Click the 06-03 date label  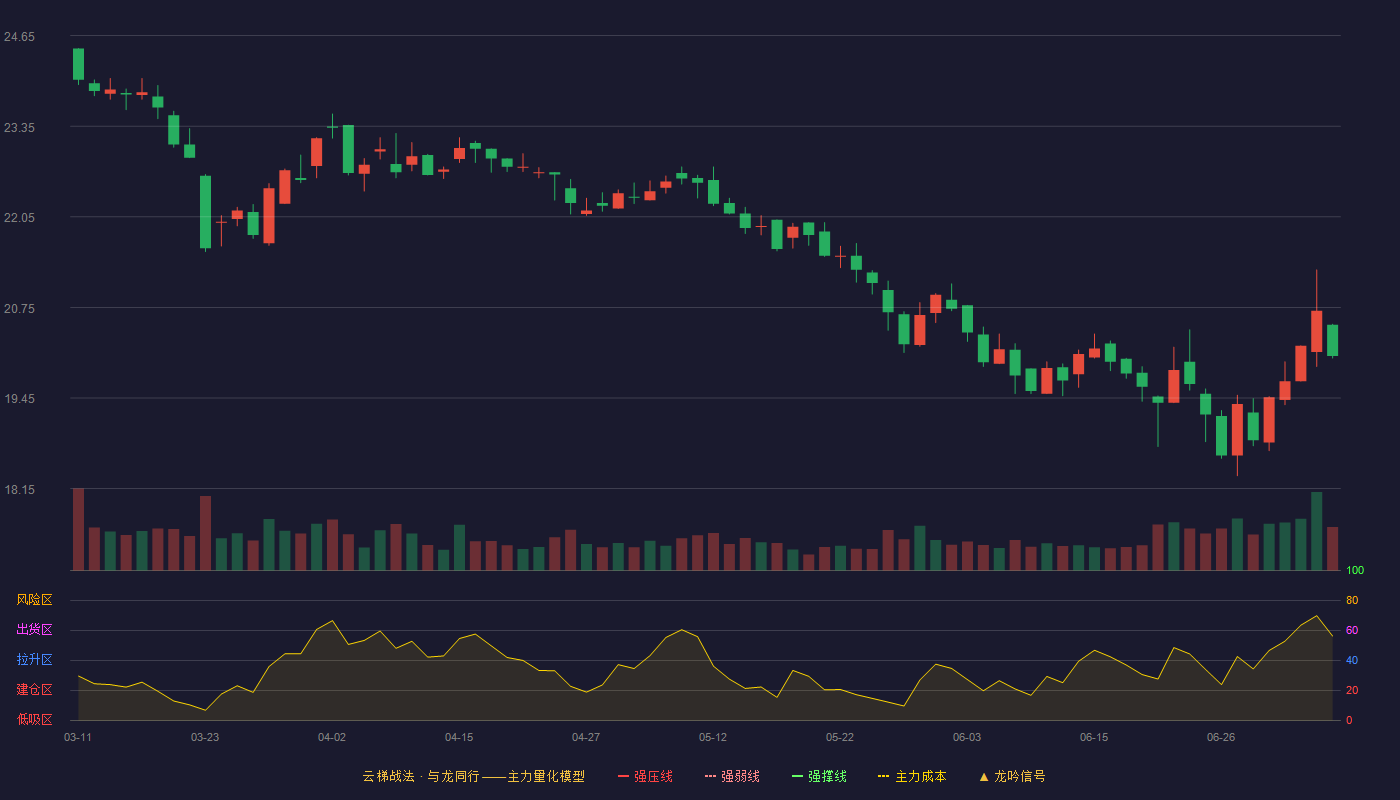(x=967, y=737)
